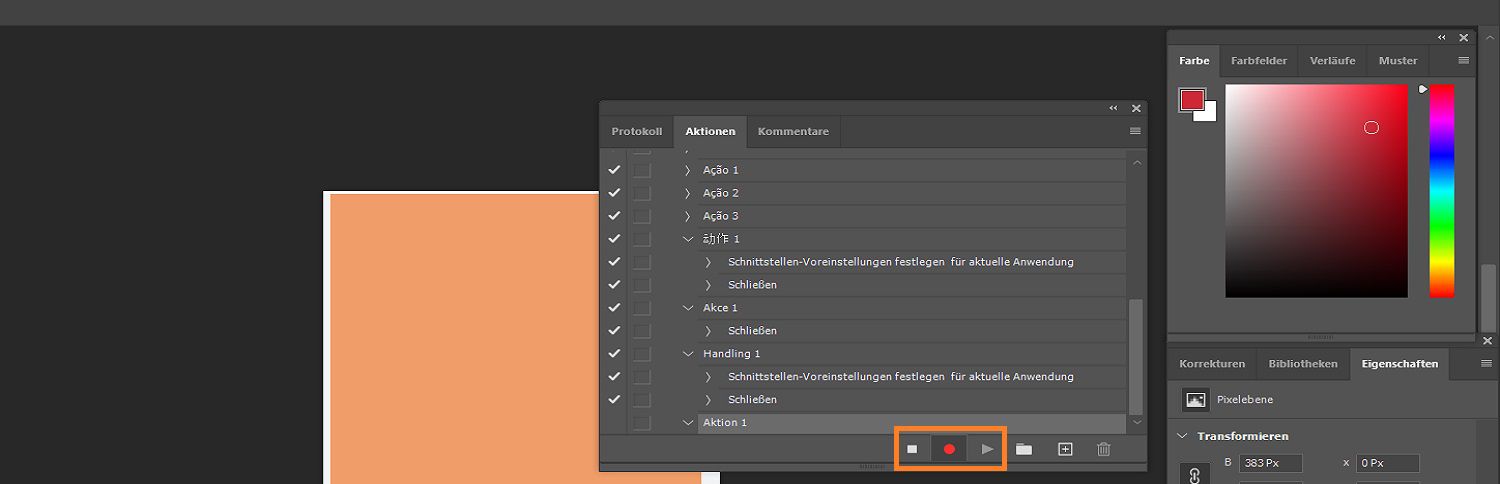Toggle the checkmark for Handling 1

(614, 354)
